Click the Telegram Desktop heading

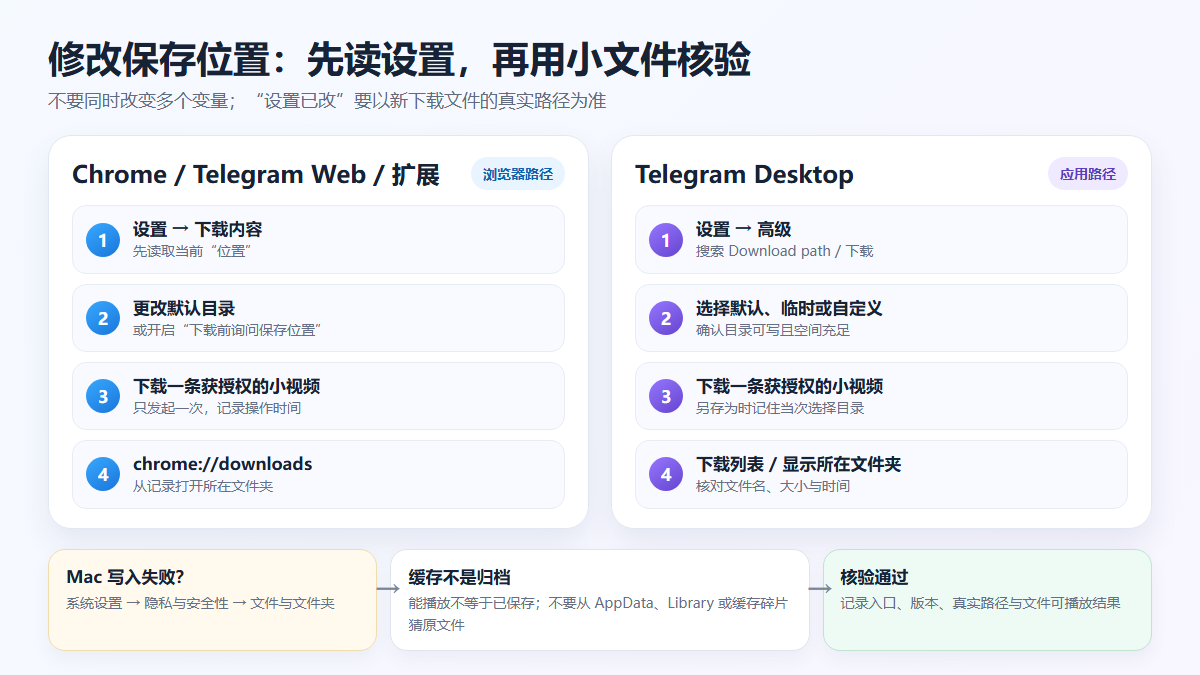click(x=744, y=174)
